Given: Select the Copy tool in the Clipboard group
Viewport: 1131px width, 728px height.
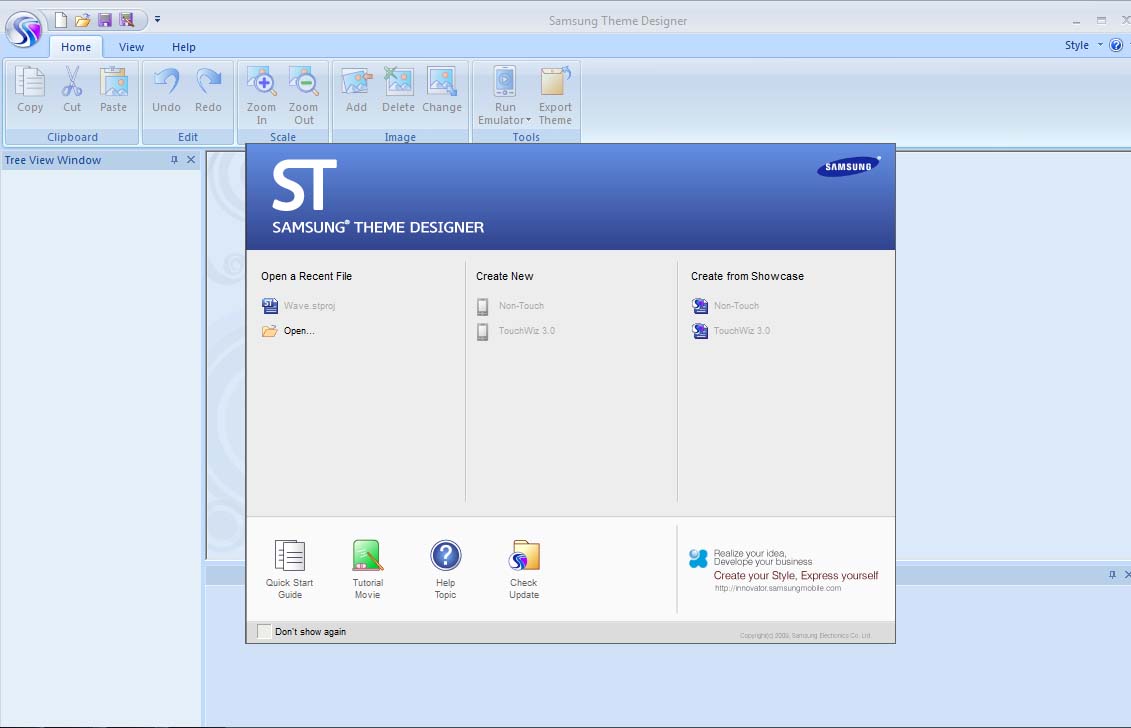Looking at the screenshot, I should pos(30,90).
